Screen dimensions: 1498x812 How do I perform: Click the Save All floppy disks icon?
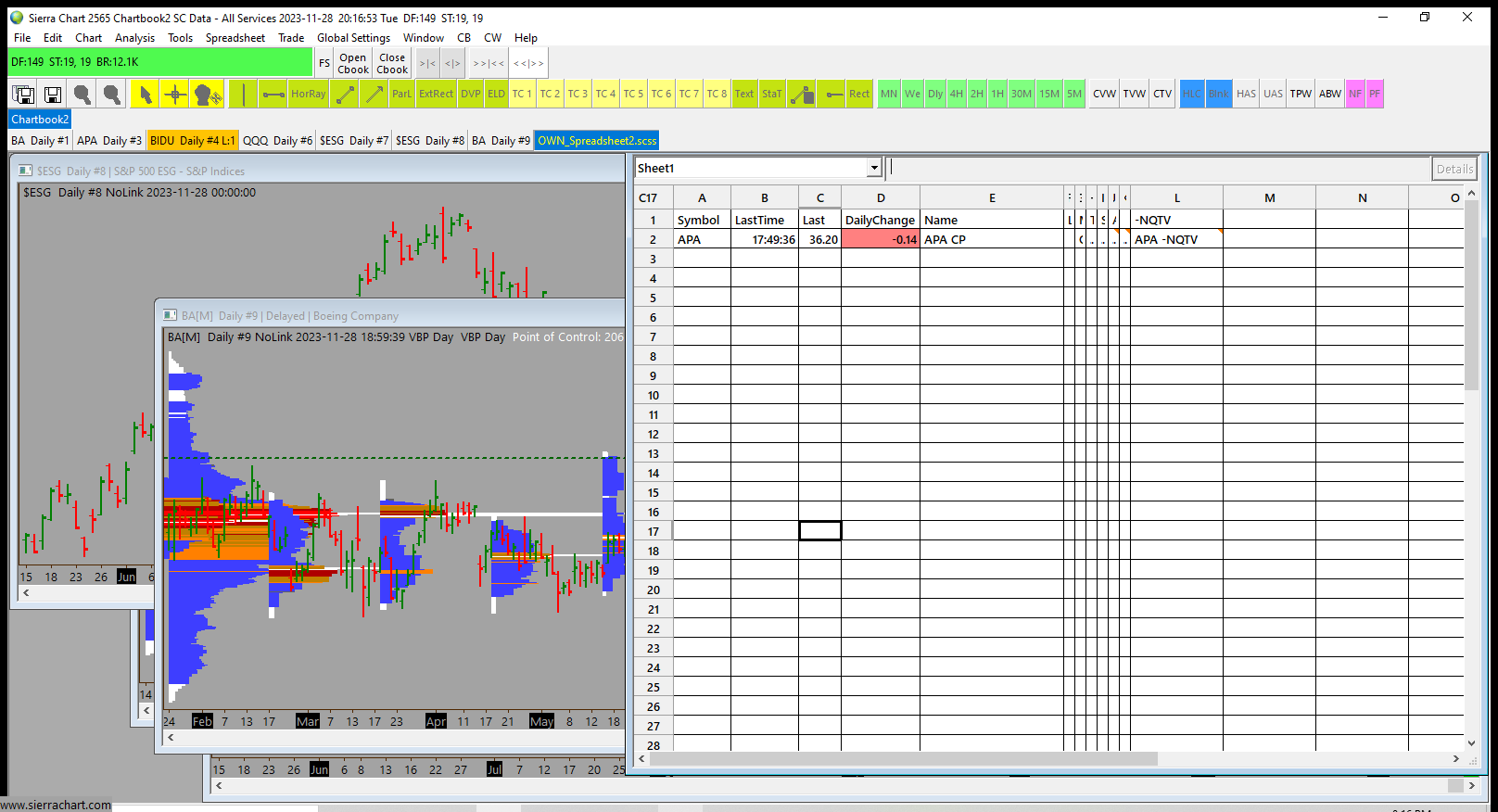(x=24, y=94)
